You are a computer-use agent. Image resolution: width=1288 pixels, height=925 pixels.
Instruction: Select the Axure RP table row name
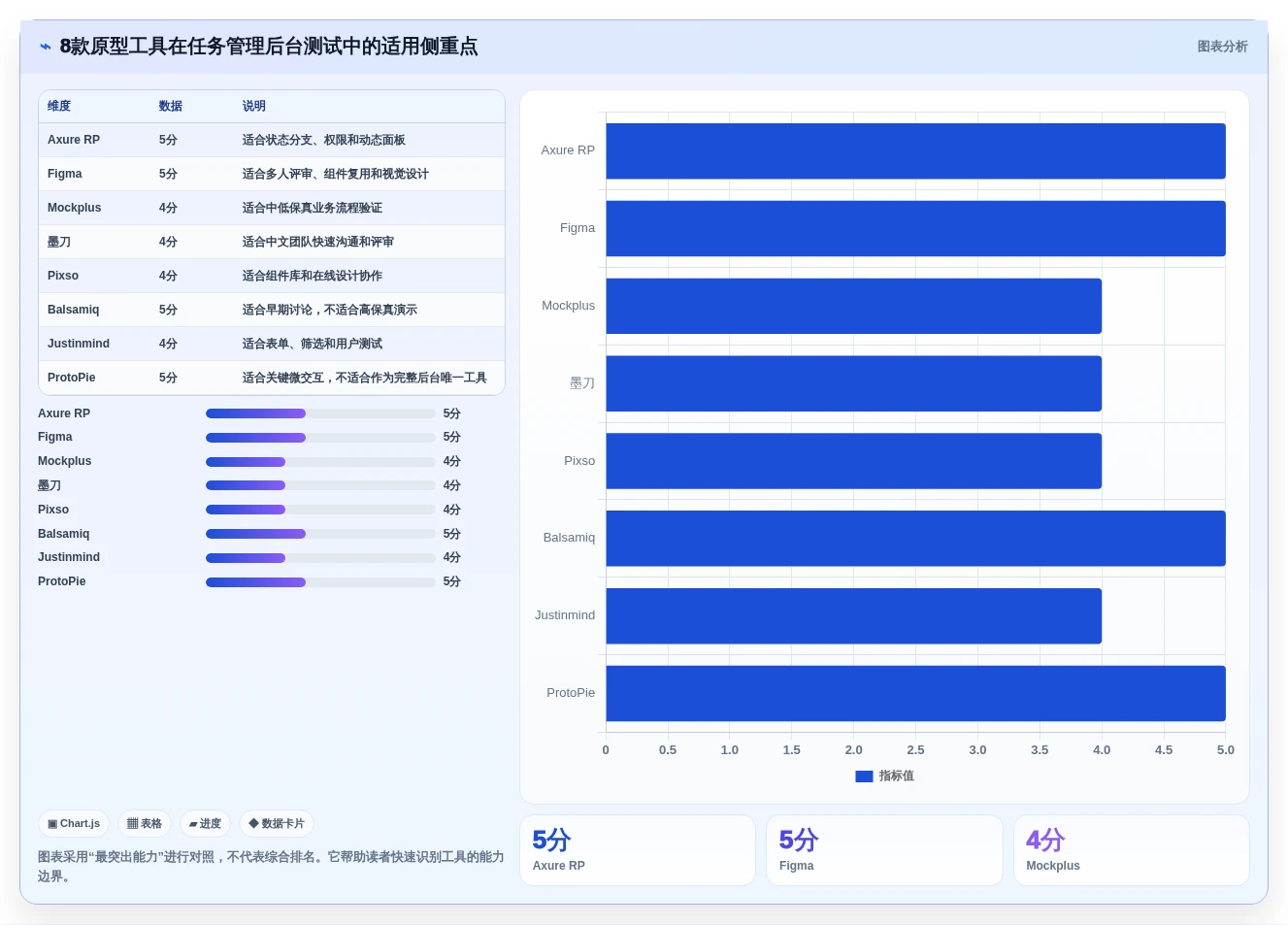[x=74, y=140]
